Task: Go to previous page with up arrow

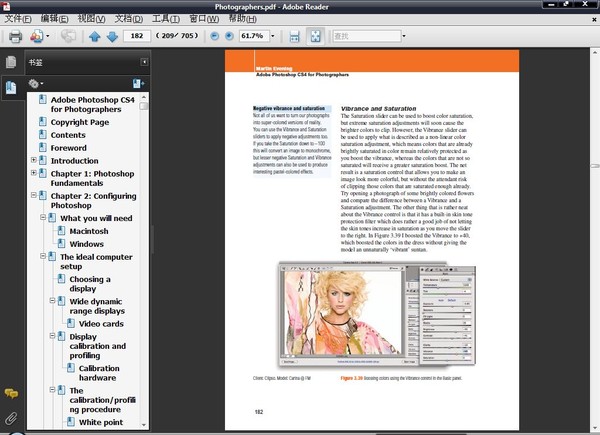Action: (x=94, y=36)
